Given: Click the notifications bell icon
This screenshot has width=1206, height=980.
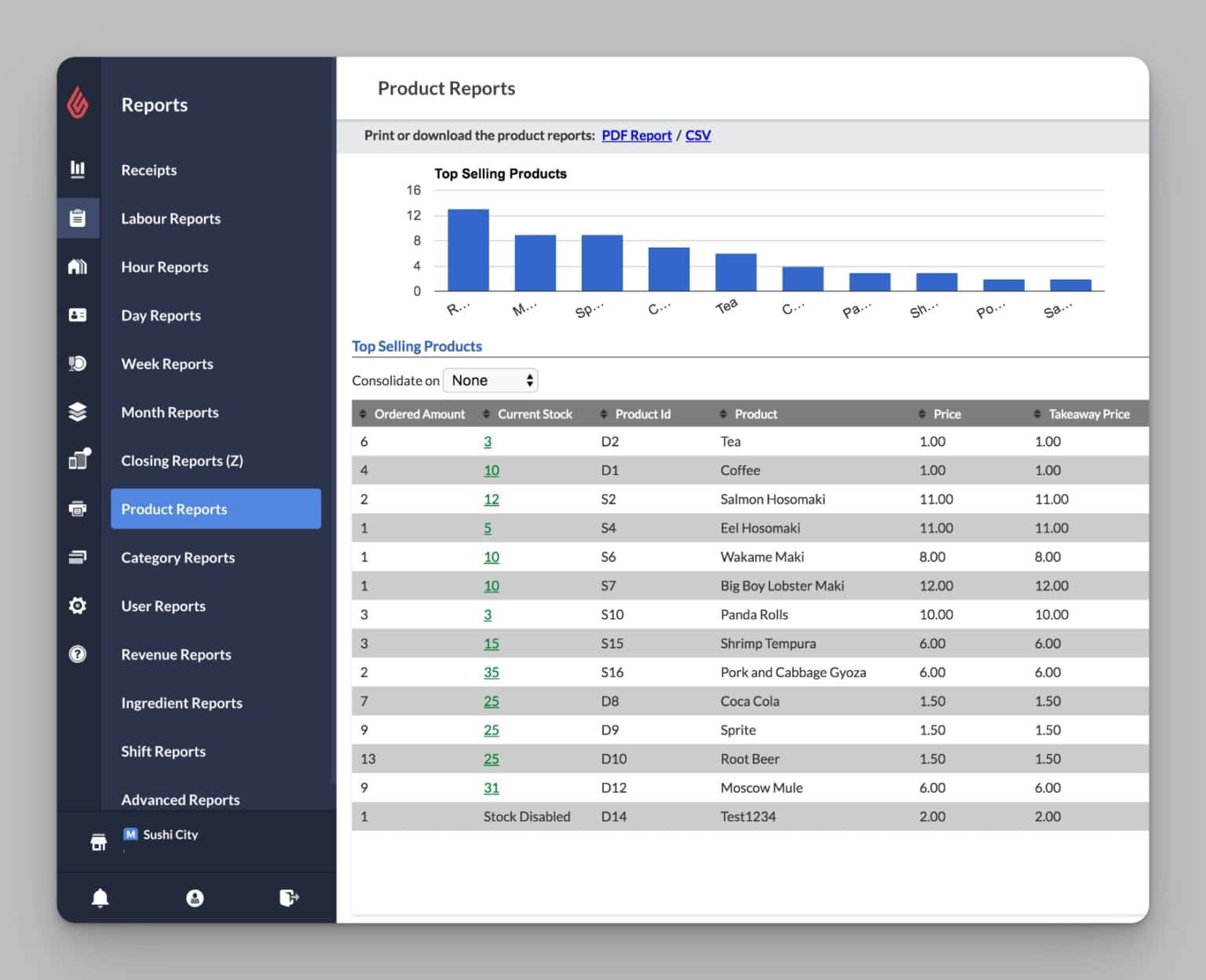Looking at the screenshot, I should coord(100,898).
